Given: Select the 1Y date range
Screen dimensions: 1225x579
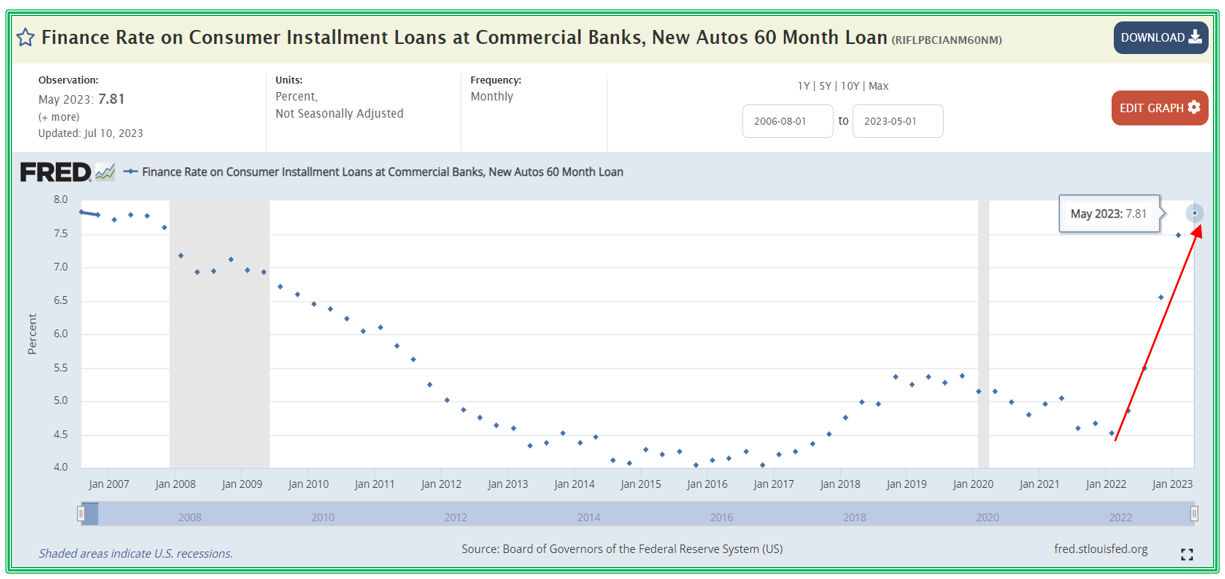Looking at the screenshot, I should 804,86.
